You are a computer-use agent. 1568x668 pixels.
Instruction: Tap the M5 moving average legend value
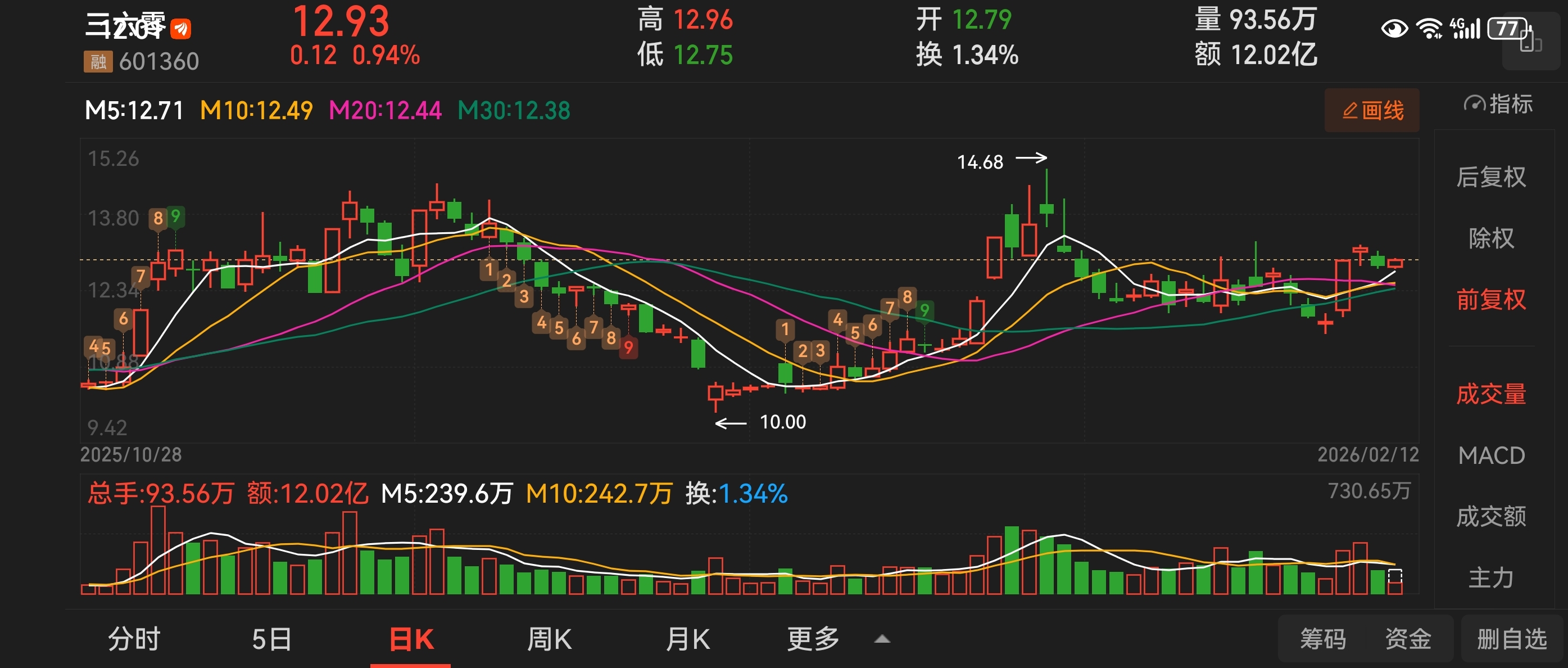pos(134,110)
